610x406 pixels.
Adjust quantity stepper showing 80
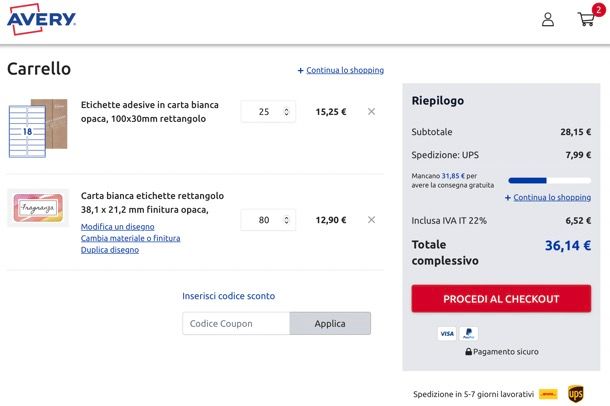[286, 220]
